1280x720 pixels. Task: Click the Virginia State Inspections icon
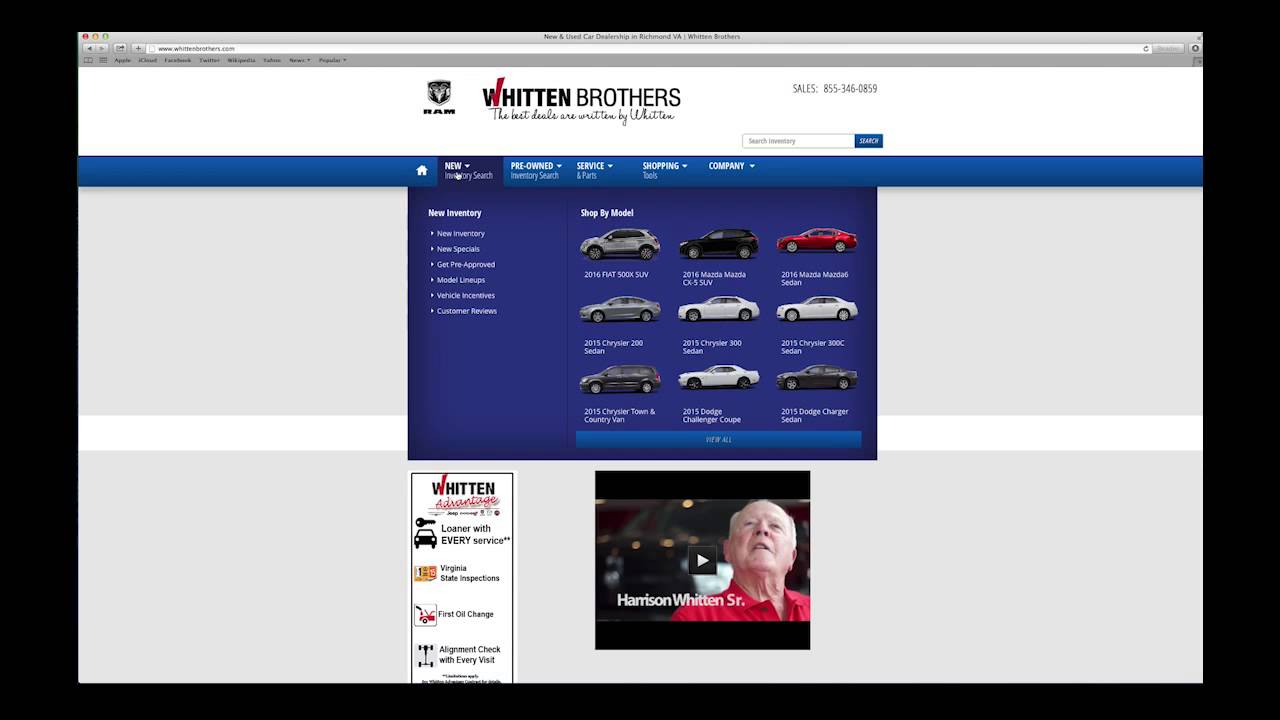point(425,573)
